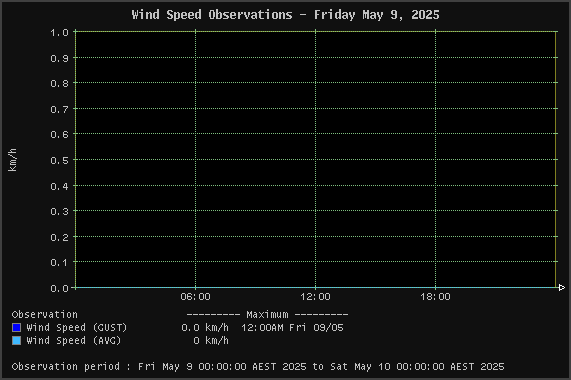Viewport: 571px width, 380px height.
Task: Click the arrow at the x-axis end
Action: [x=562, y=288]
